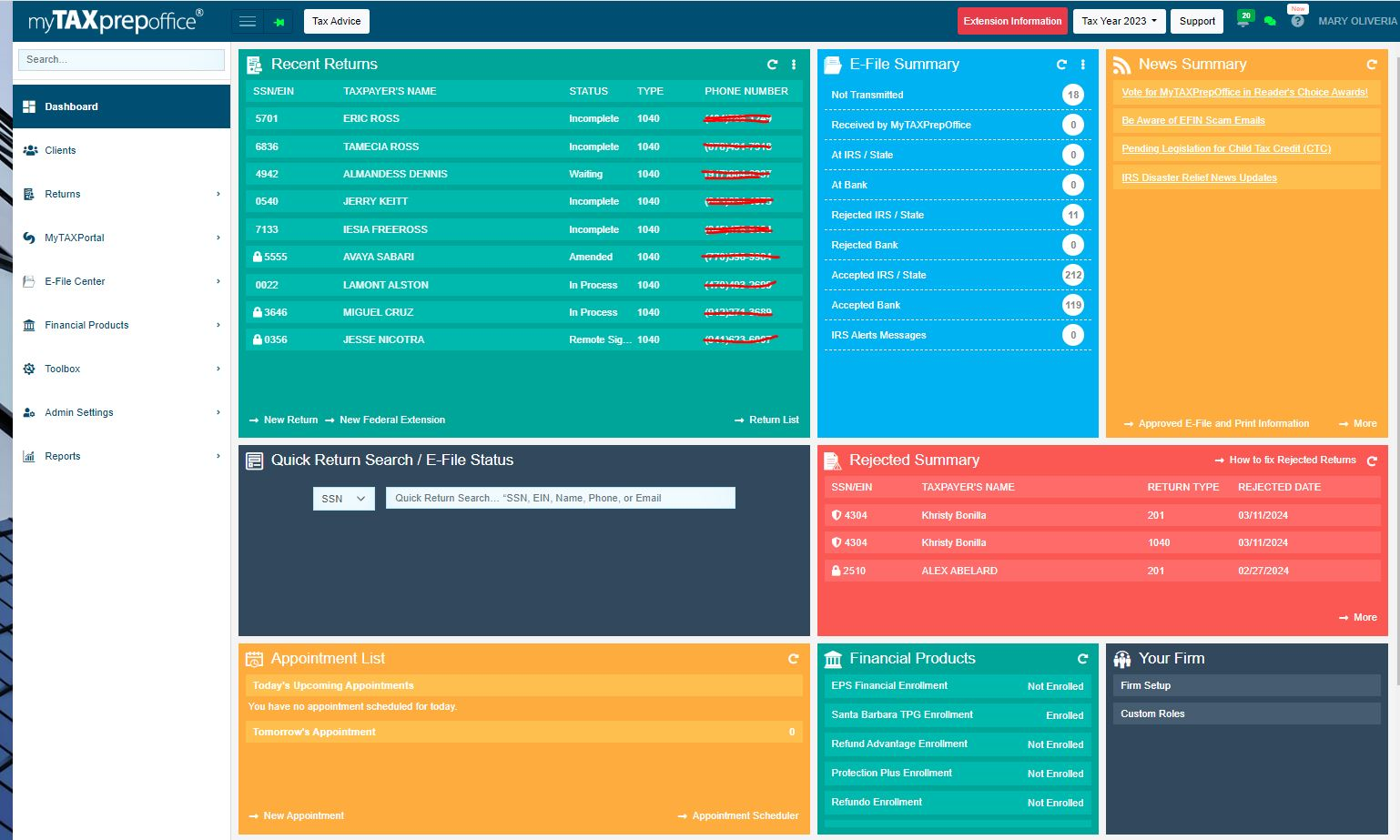Click More in the News Summary panel

click(x=1358, y=423)
